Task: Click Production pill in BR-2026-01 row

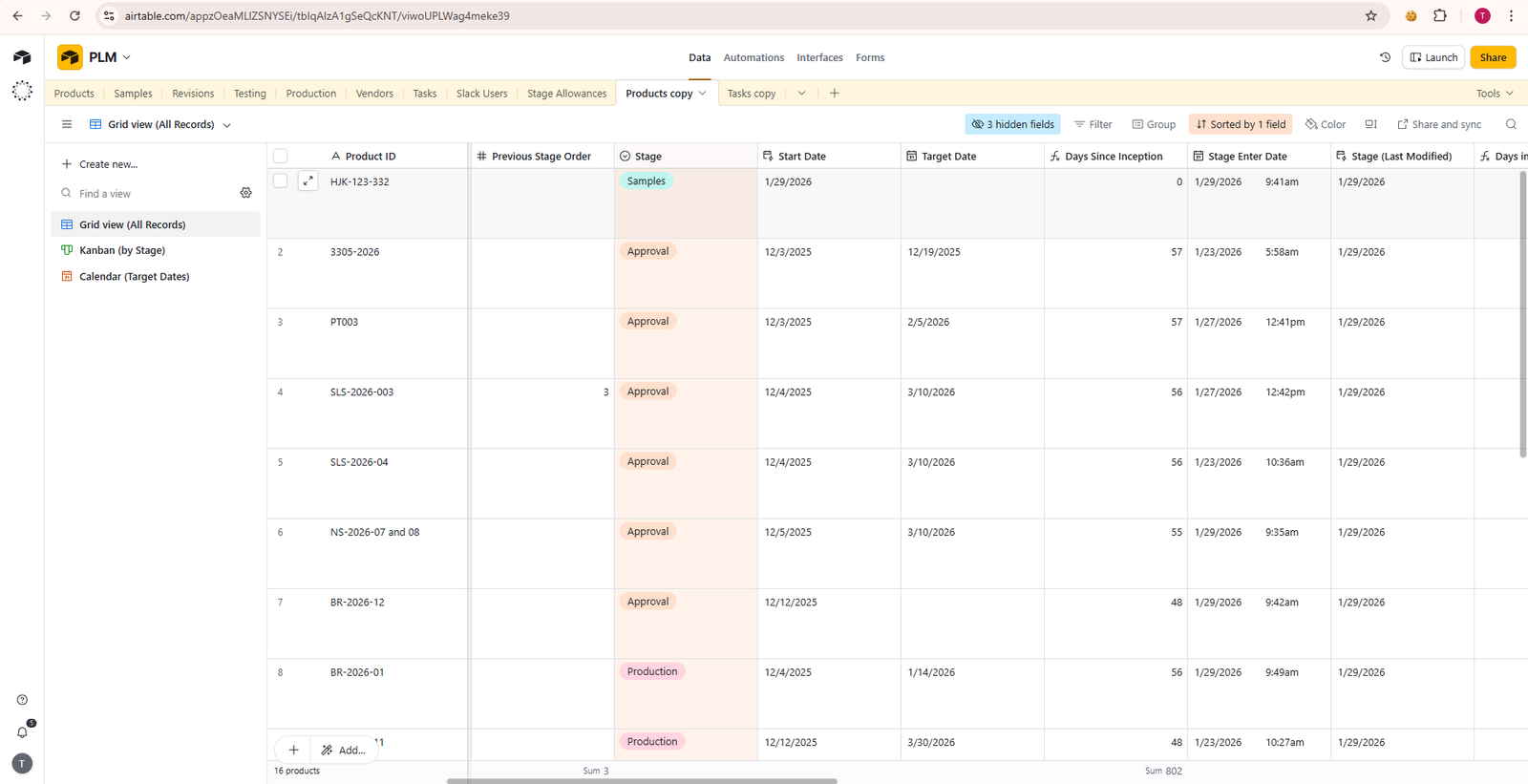Action: coord(652,671)
